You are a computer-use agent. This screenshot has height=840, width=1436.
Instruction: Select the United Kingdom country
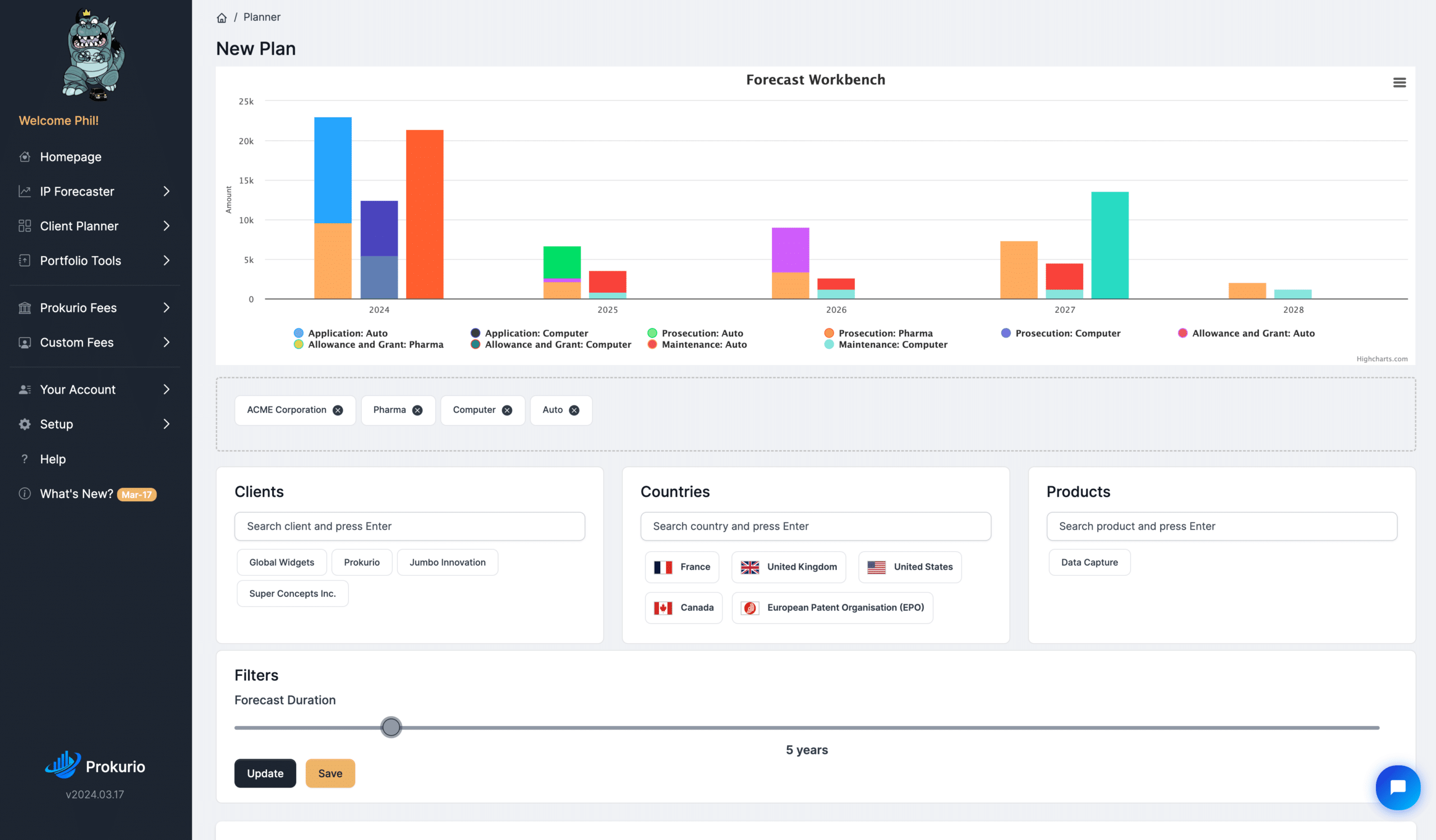coord(789,567)
